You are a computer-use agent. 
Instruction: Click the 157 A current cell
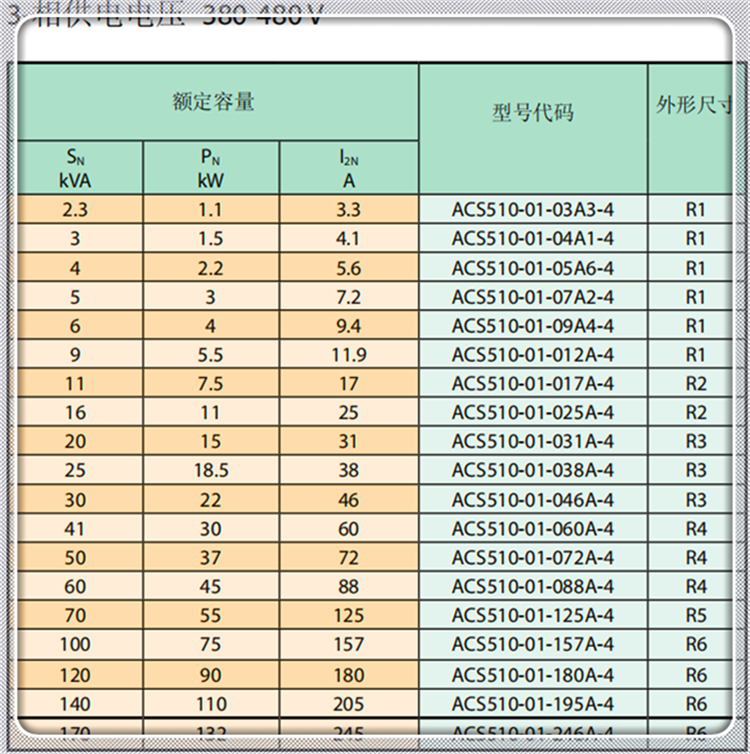349,644
